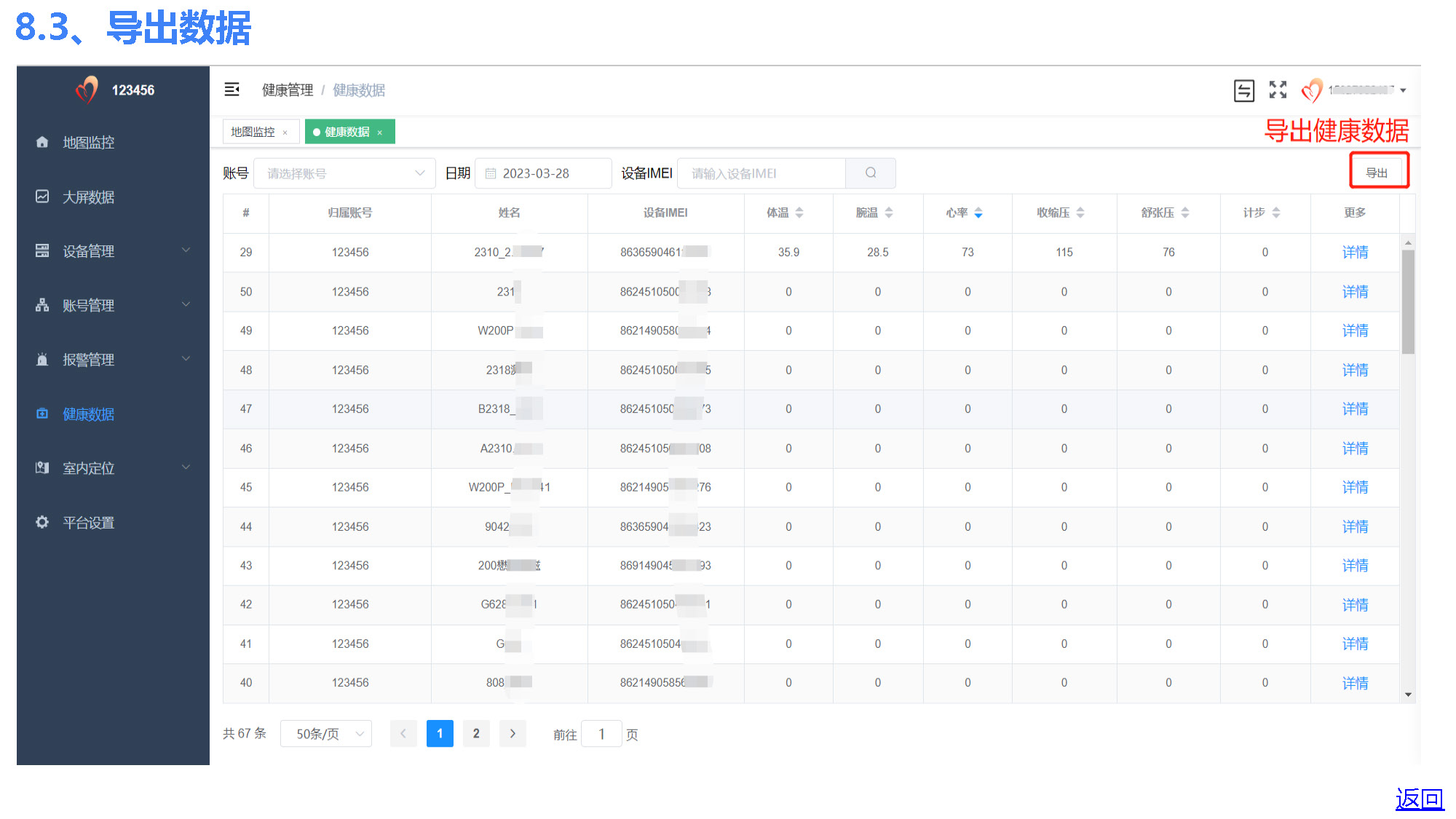The height and width of the screenshot is (819, 1456).
Task: Open 平台设置 in the sidebar
Action: coord(113,523)
